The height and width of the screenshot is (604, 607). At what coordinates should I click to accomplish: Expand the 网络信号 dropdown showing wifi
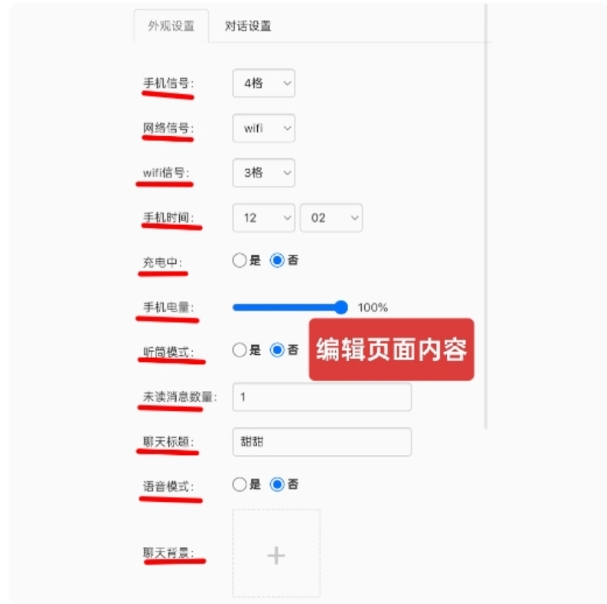264,128
